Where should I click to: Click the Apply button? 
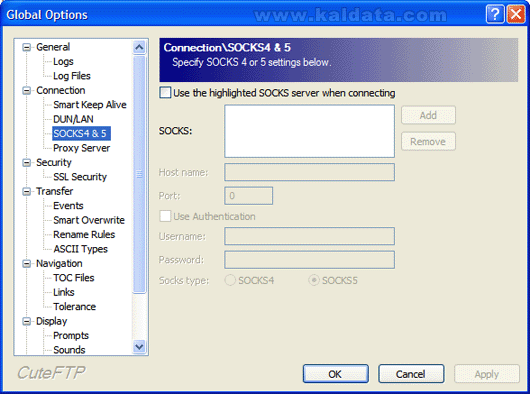pos(487,374)
